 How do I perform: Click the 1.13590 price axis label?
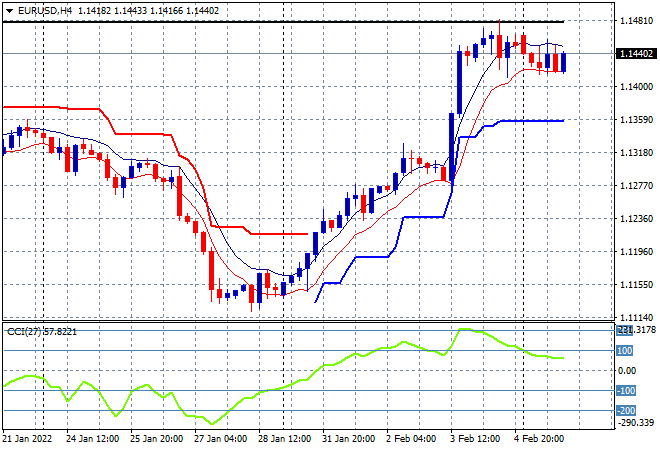[636, 120]
